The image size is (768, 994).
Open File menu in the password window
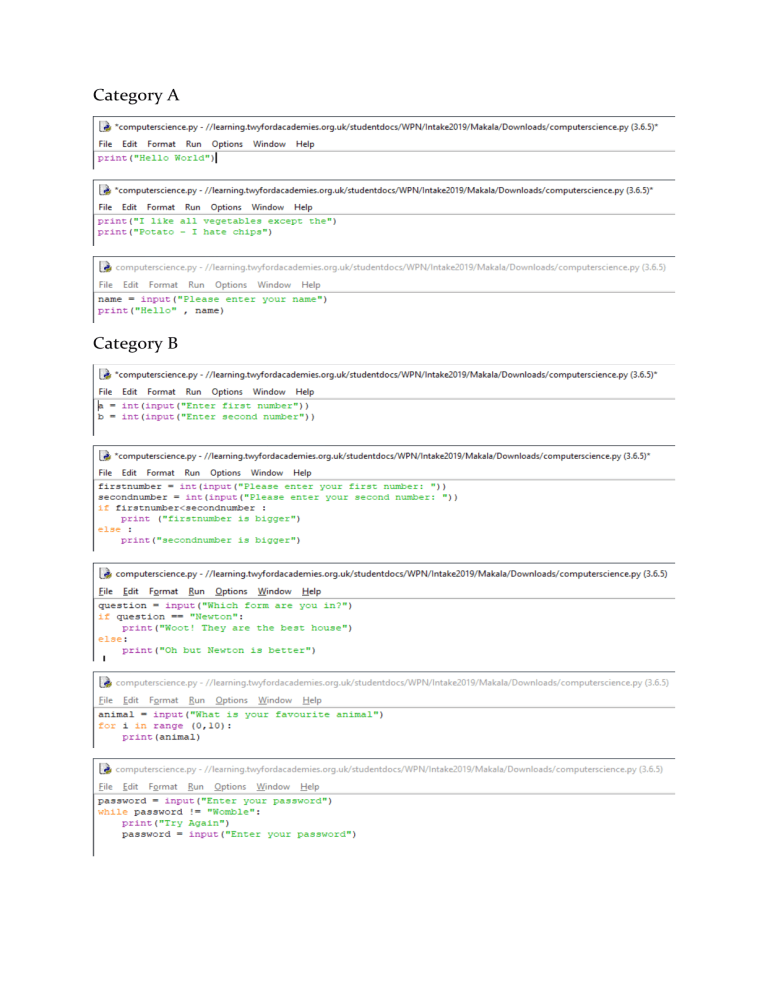[106, 787]
